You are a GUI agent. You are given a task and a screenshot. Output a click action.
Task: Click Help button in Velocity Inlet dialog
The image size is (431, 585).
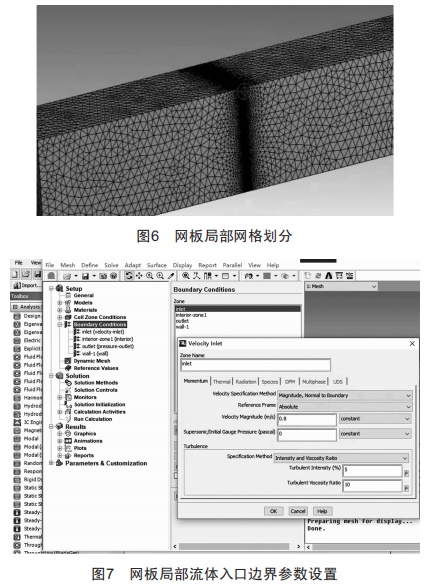[322, 511]
